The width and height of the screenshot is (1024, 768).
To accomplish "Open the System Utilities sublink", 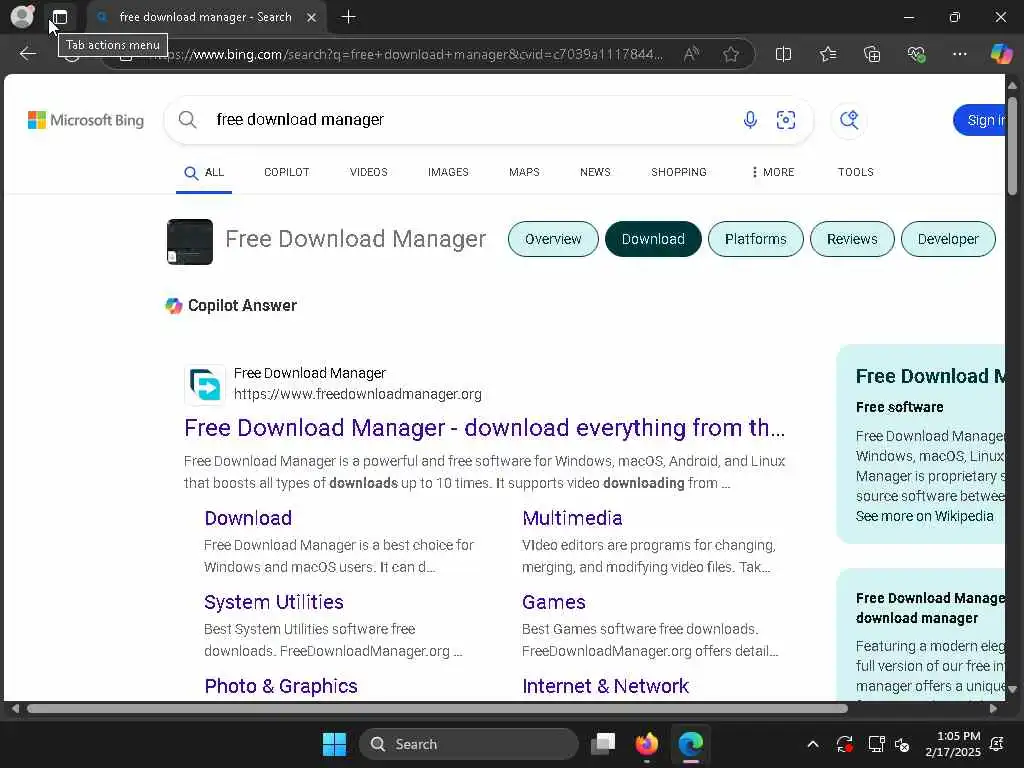I will click(x=274, y=602).
